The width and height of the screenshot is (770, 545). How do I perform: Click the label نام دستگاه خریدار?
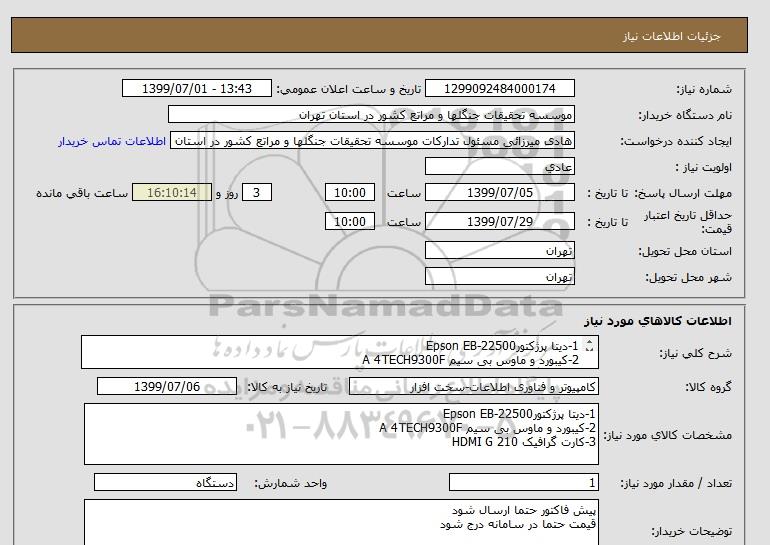click(685, 115)
